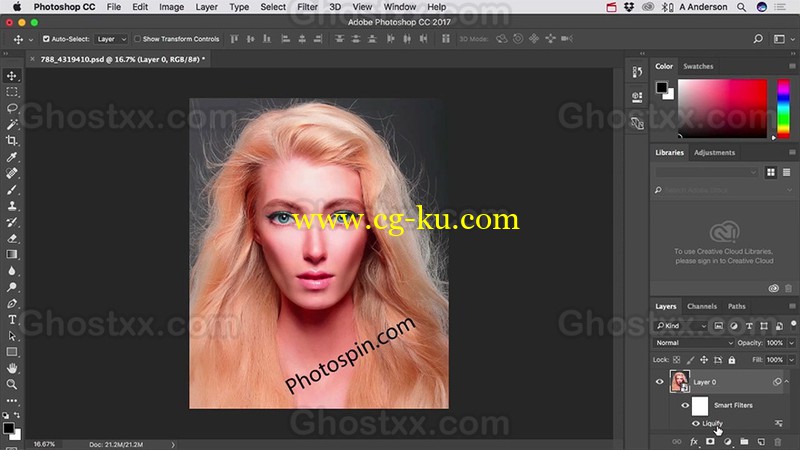
Task: Switch to the Channels tab
Action: coord(702,306)
